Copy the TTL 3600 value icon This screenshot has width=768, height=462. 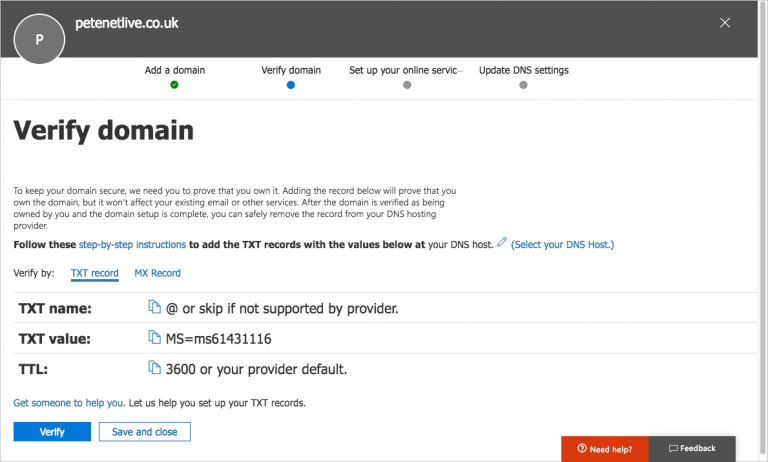154,368
